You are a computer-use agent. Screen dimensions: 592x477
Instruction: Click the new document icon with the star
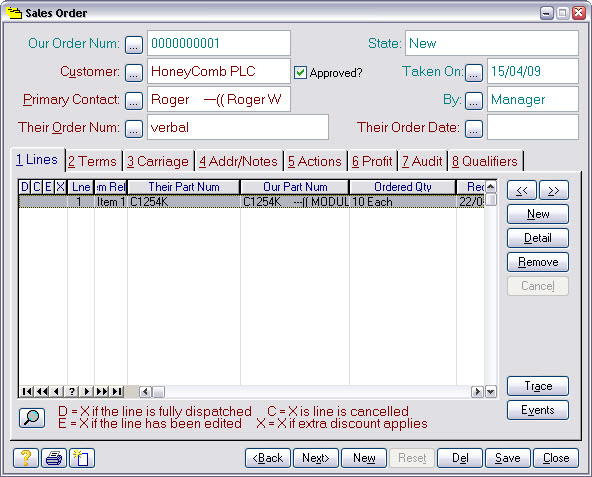pyautogui.click(x=82, y=458)
